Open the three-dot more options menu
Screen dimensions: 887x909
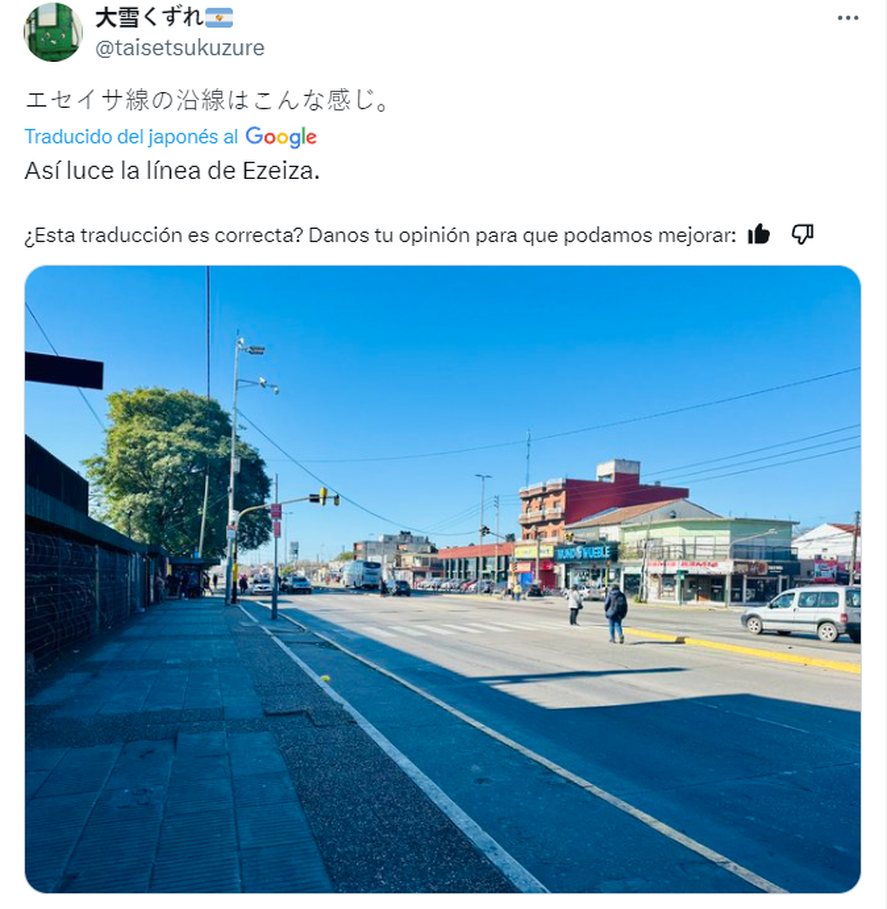(x=848, y=18)
